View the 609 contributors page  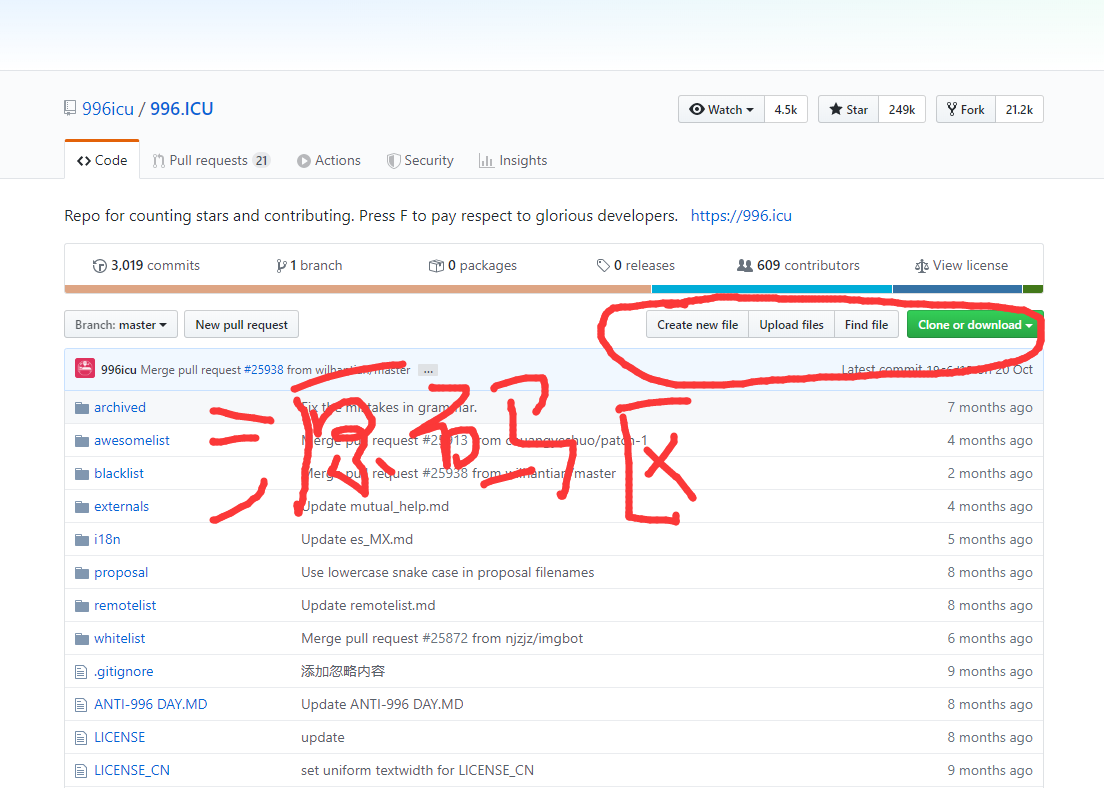[798, 265]
